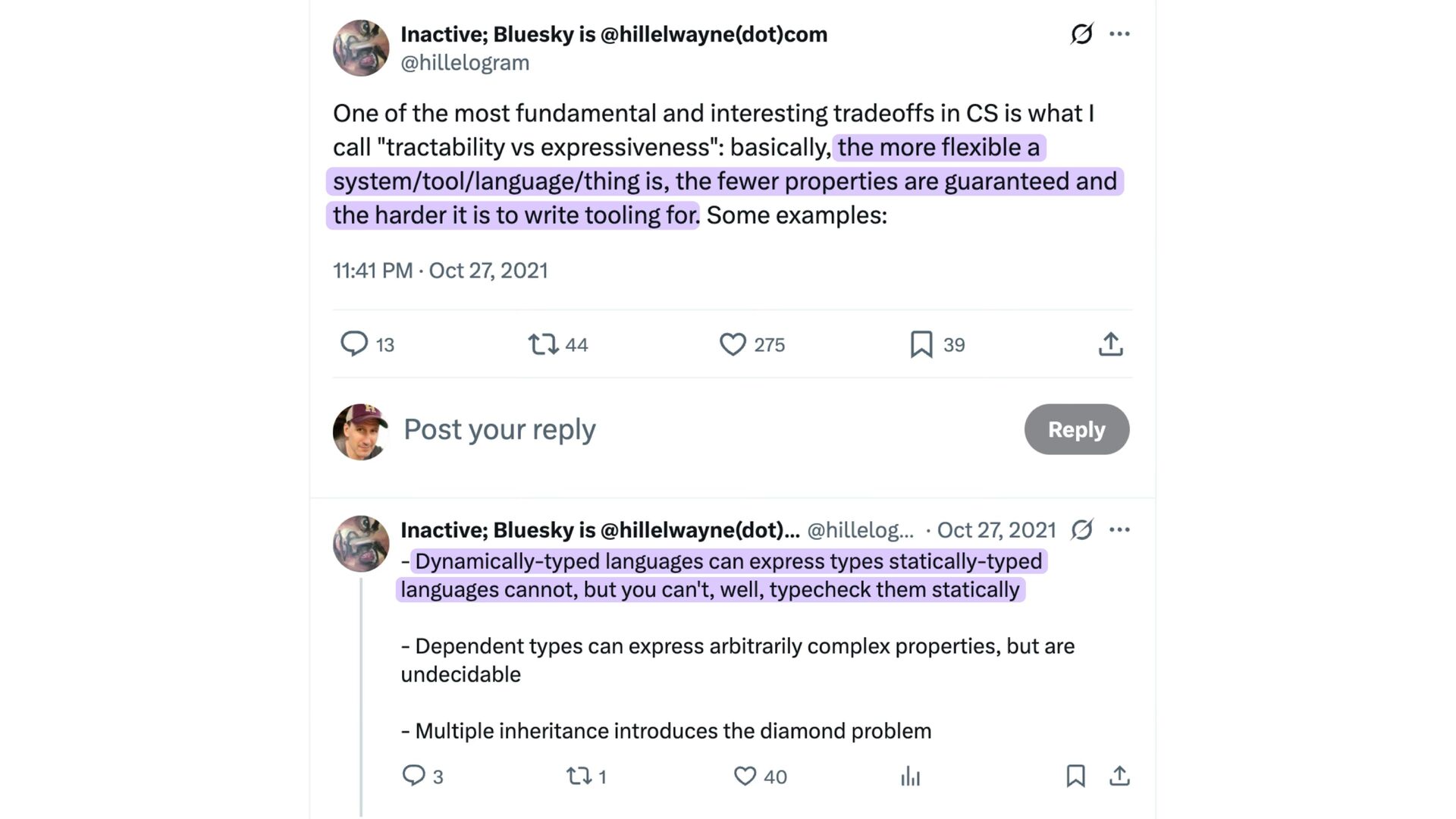Reply to the thread tweet with 3 comments
Image resolution: width=1456 pixels, height=819 pixels.
tap(414, 776)
